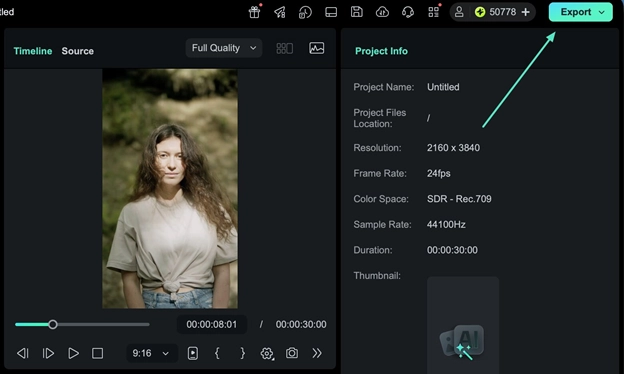Switch to the Source tab
The width and height of the screenshot is (624, 374).
pyautogui.click(x=78, y=51)
